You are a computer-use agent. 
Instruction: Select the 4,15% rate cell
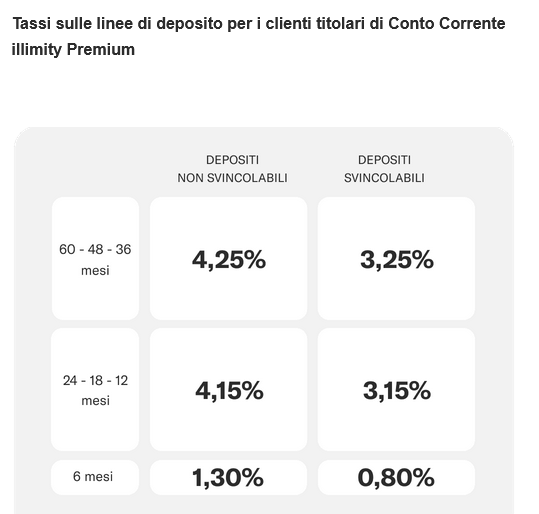point(229,390)
